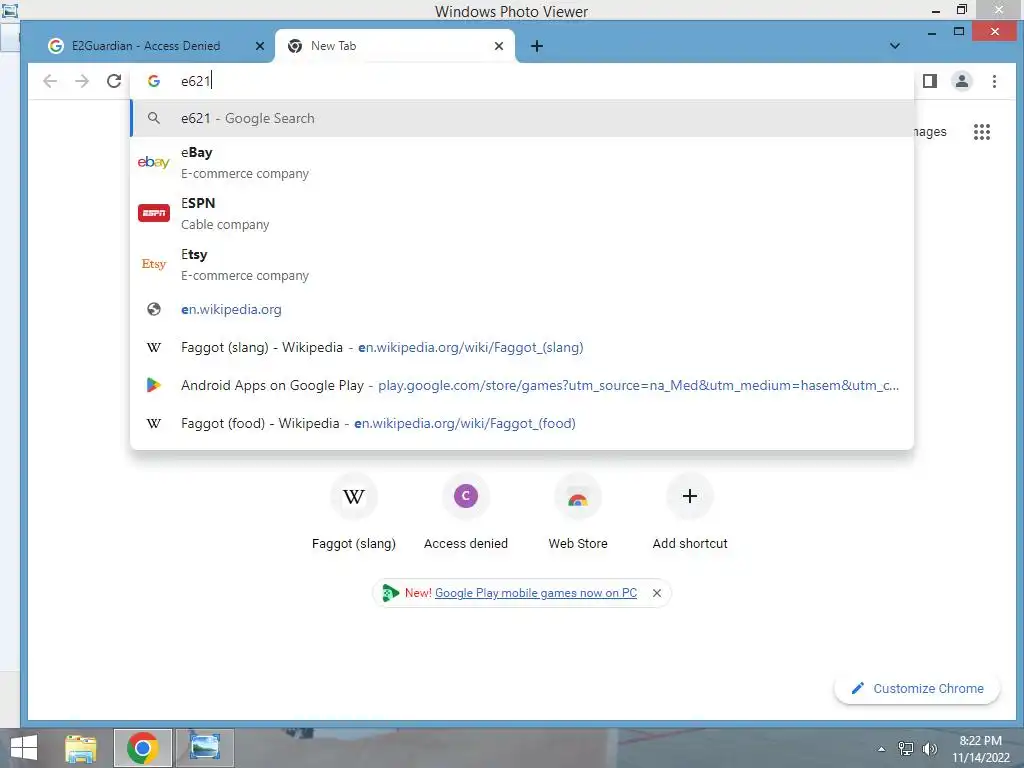The height and width of the screenshot is (768, 1024).
Task: Select the Etsy E-commerce company suggestion
Action: click(522, 264)
